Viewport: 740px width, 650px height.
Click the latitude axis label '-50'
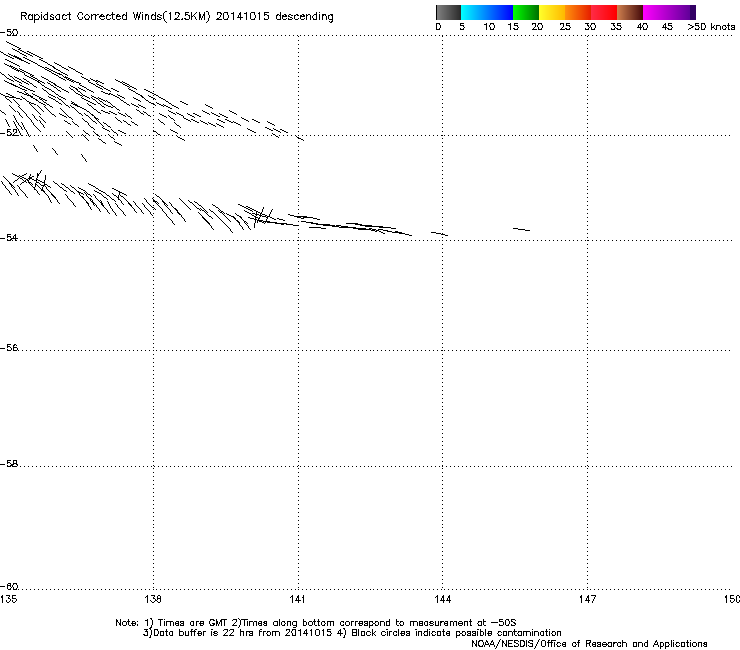(9, 33)
